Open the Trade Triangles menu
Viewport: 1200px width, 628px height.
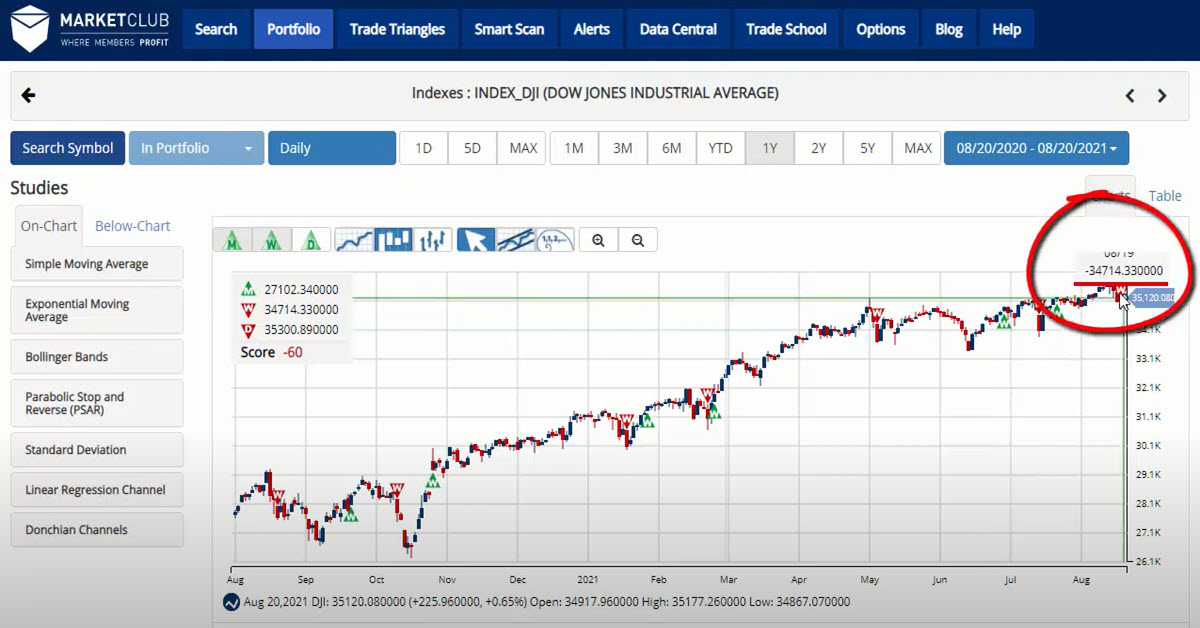point(396,29)
